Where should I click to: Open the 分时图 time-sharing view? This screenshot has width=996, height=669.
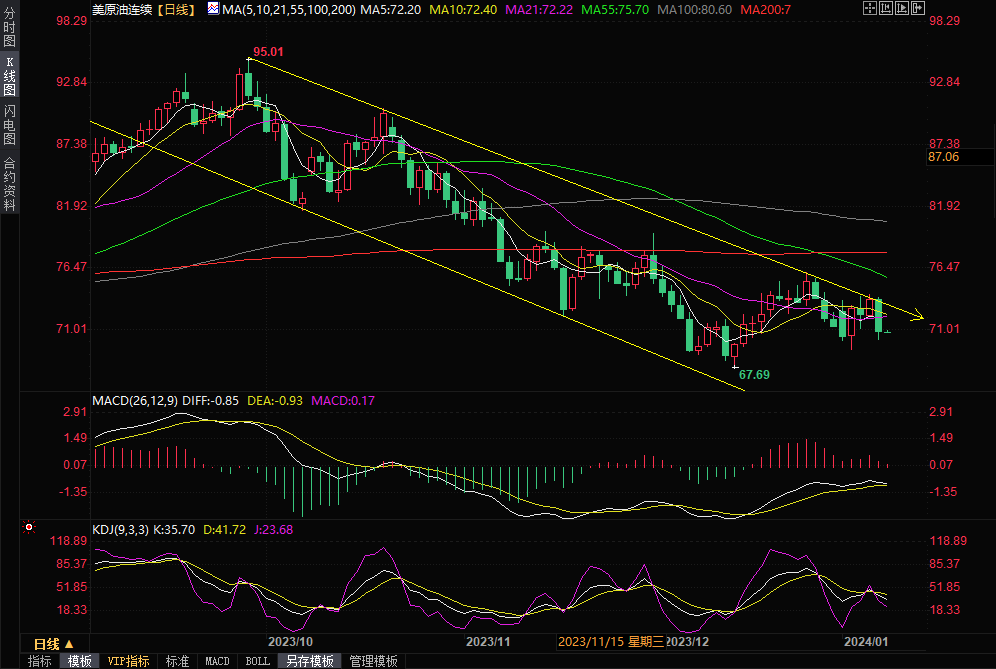9,32
